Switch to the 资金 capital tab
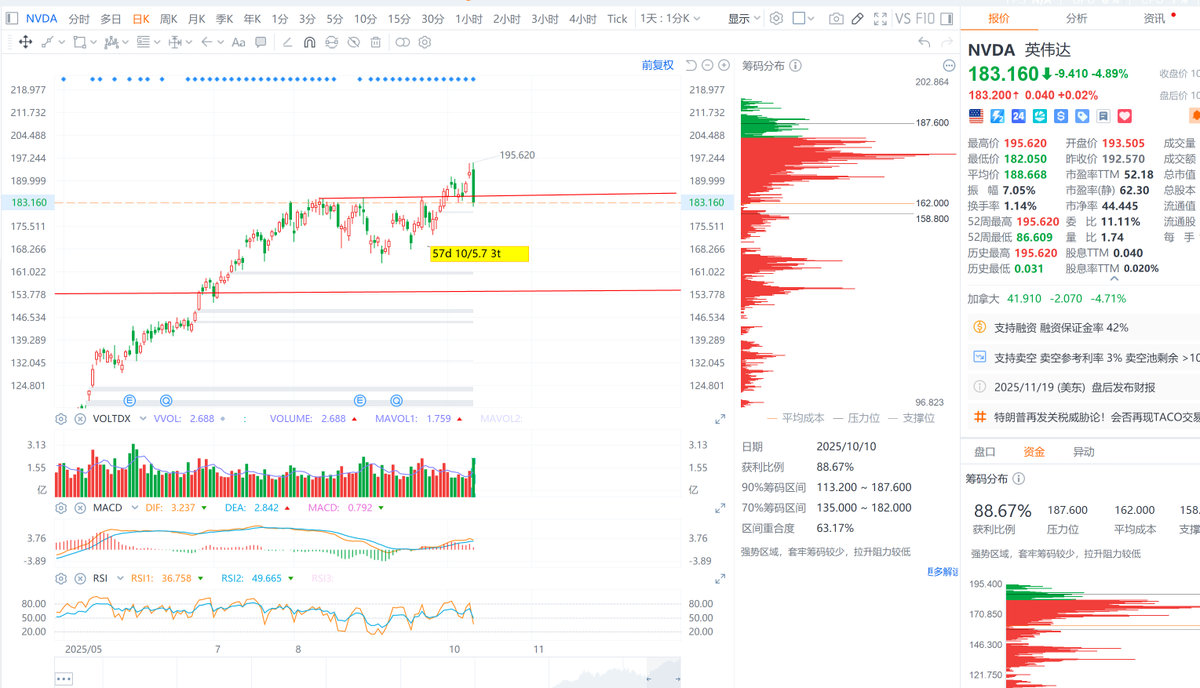The width and height of the screenshot is (1200, 688). (1034, 452)
